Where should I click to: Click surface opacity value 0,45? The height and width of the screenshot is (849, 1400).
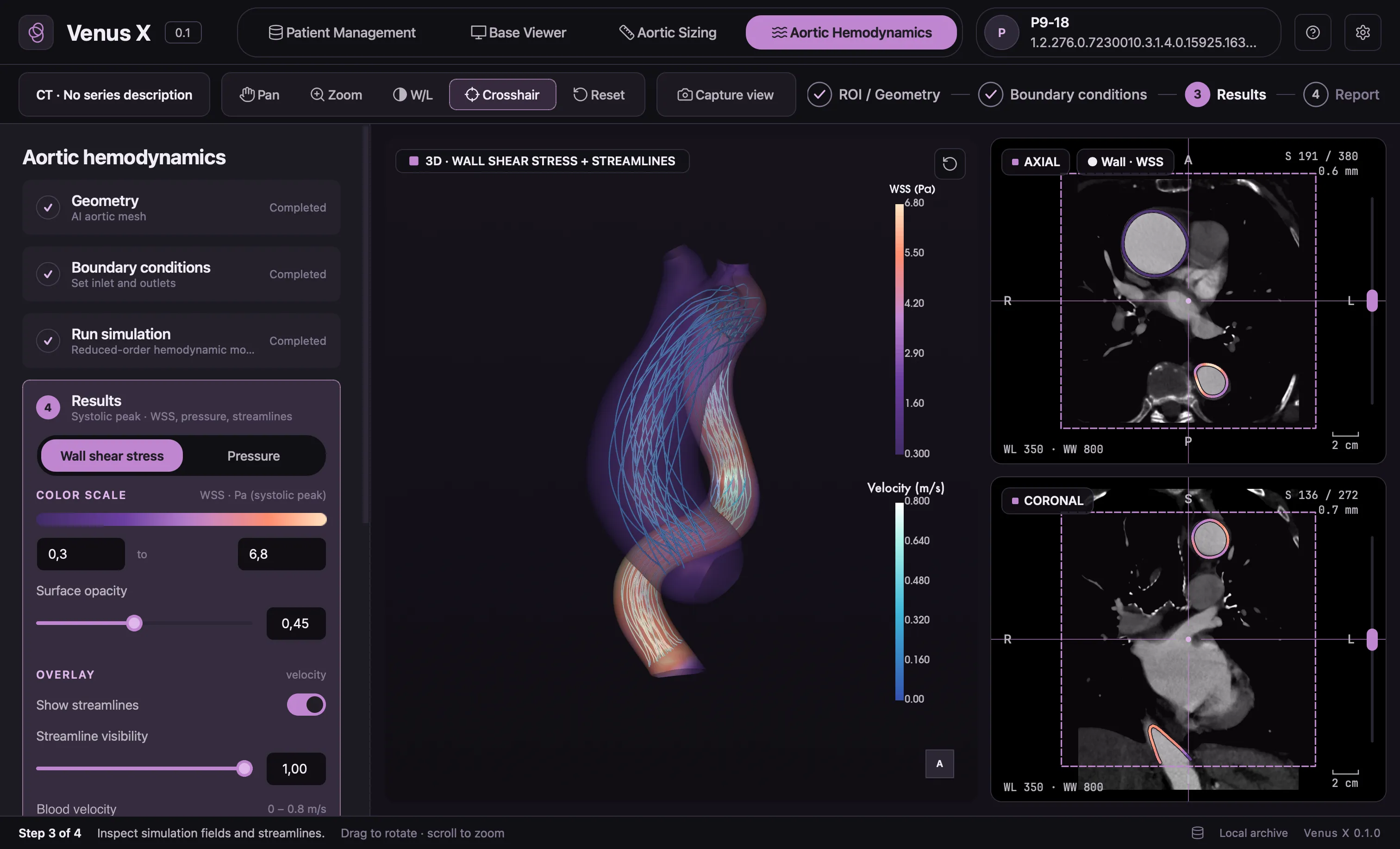(x=296, y=624)
